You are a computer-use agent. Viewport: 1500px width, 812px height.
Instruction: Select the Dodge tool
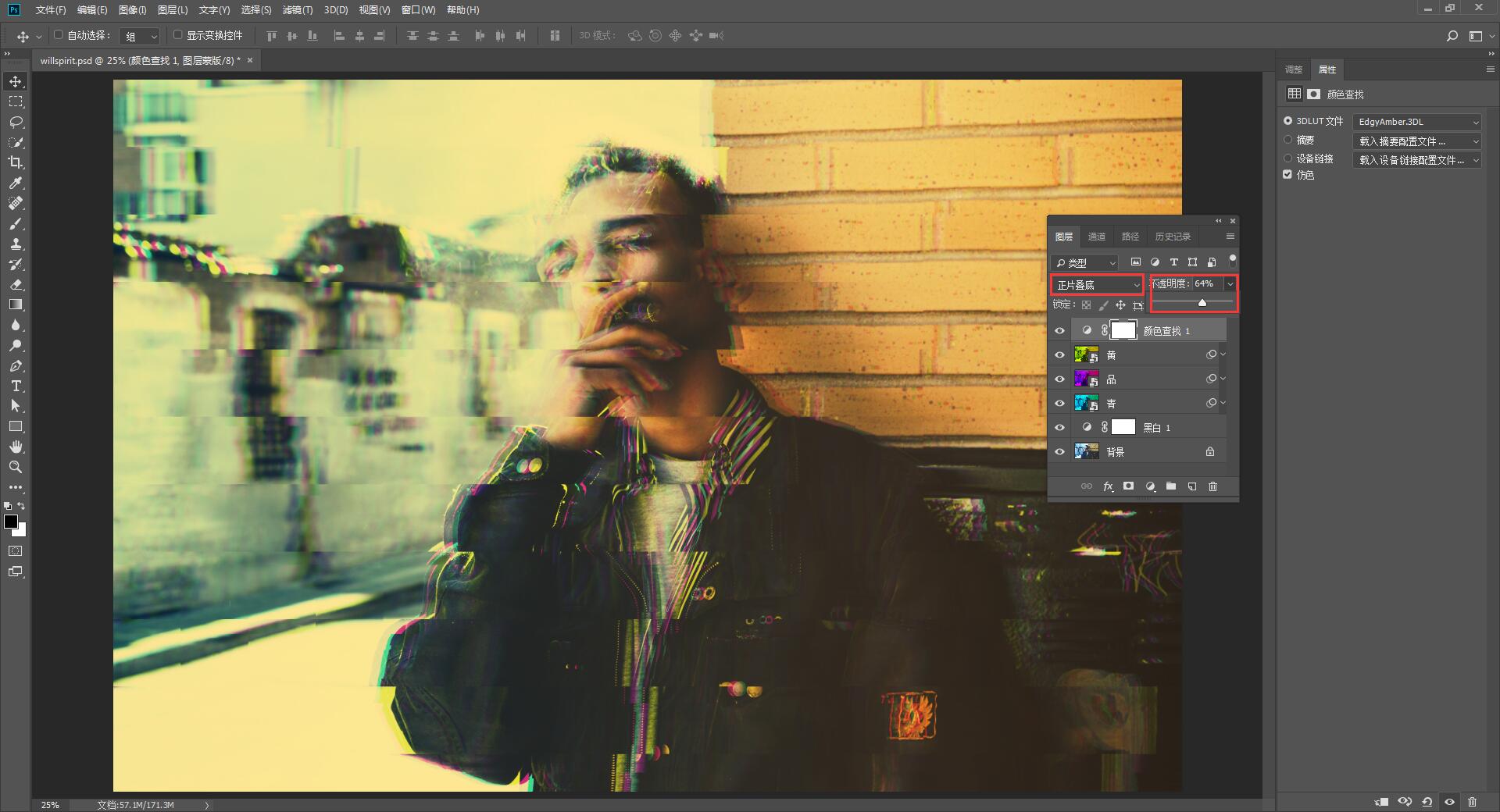point(16,345)
